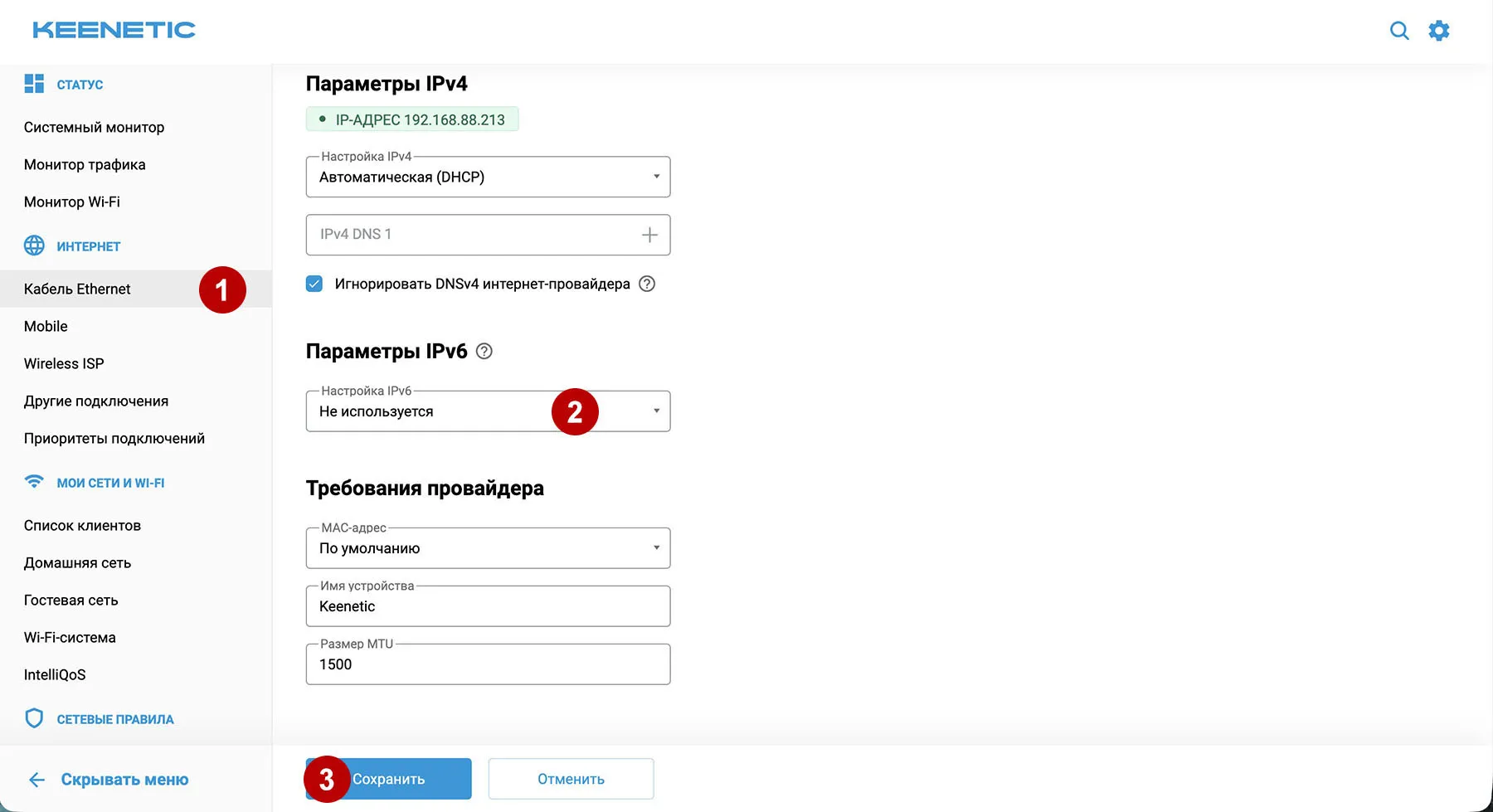The image size is (1493, 812).
Task: Click the Status grid icon in sidebar
Action: coord(34,83)
